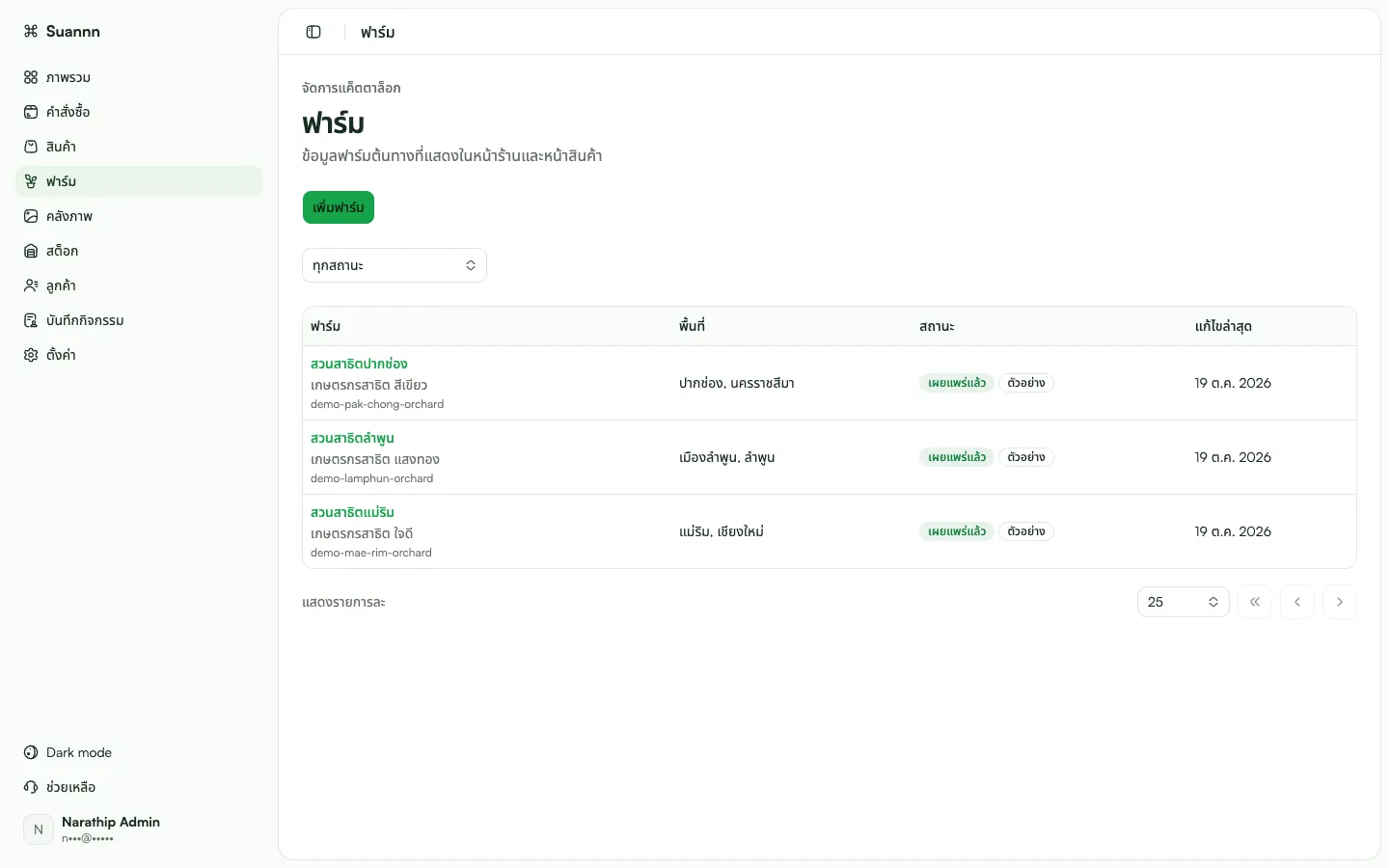Go to the previous page
Viewport: 1389px width, 868px height.
tap(1297, 602)
